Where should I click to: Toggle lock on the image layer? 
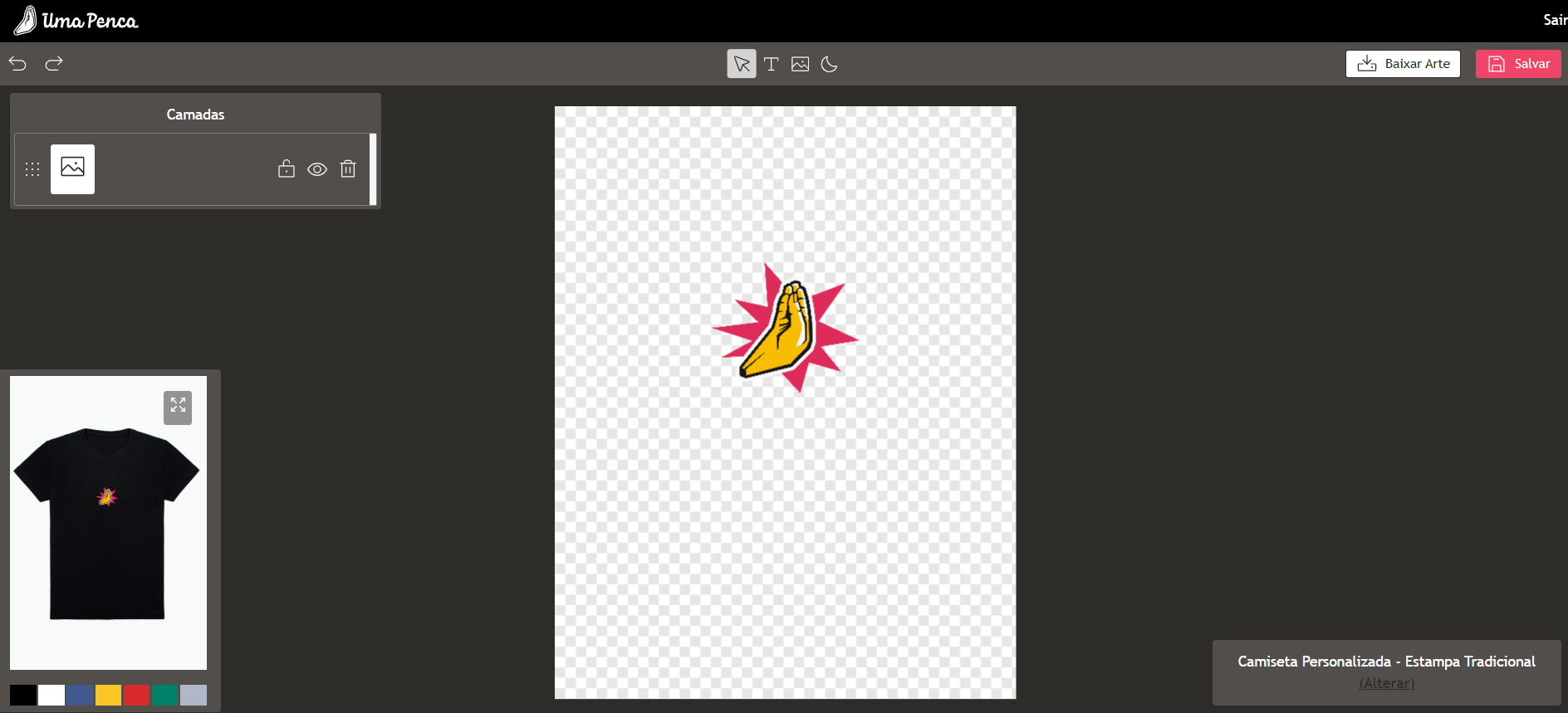coord(287,169)
